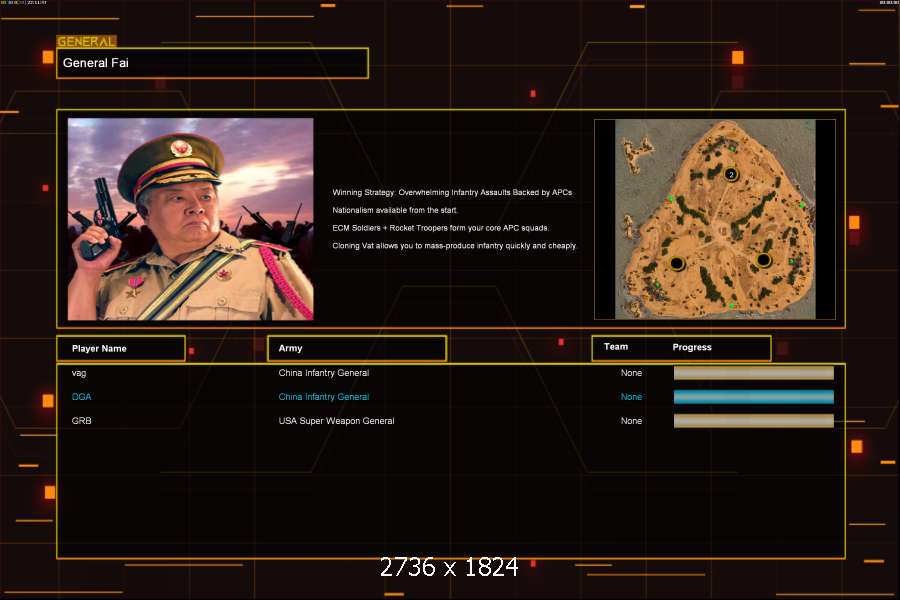Click the General Fai portrait image
Image resolution: width=900 pixels, height=600 pixels.
click(x=191, y=219)
